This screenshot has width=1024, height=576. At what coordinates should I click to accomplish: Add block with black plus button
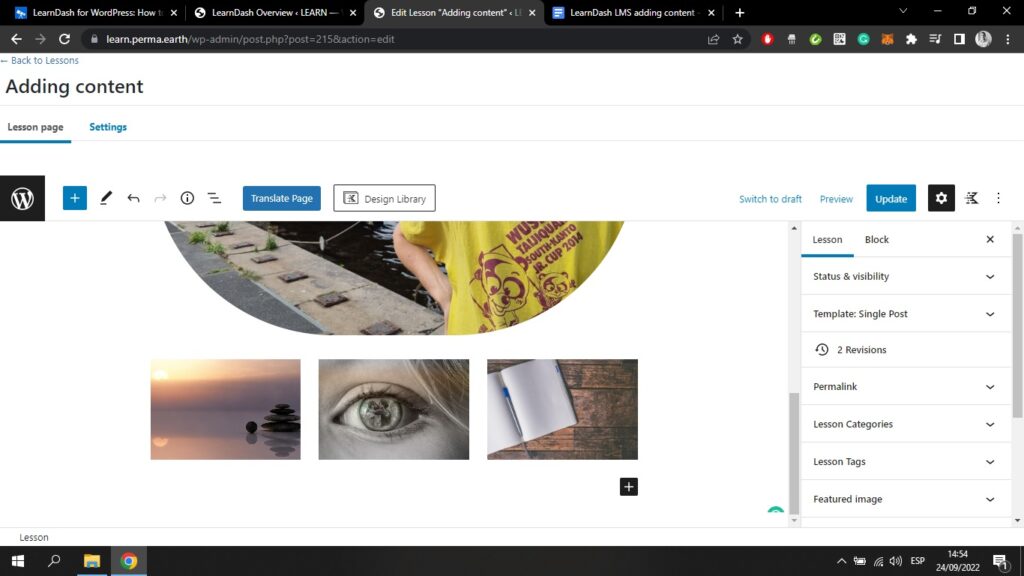tap(628, 487)
